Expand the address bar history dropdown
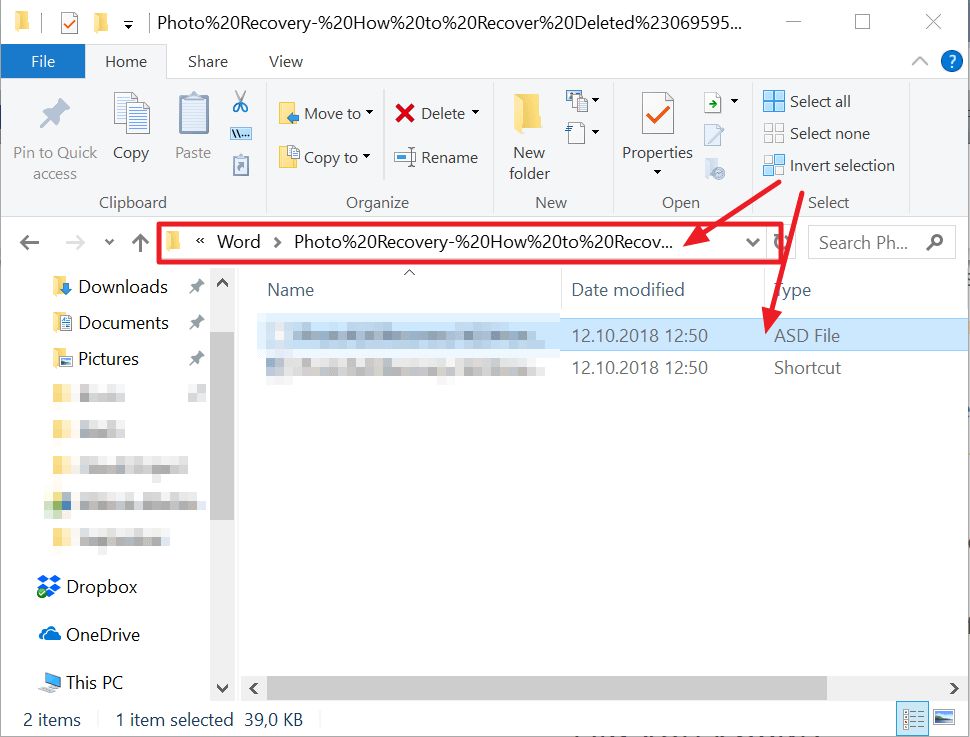 (753, 242)
